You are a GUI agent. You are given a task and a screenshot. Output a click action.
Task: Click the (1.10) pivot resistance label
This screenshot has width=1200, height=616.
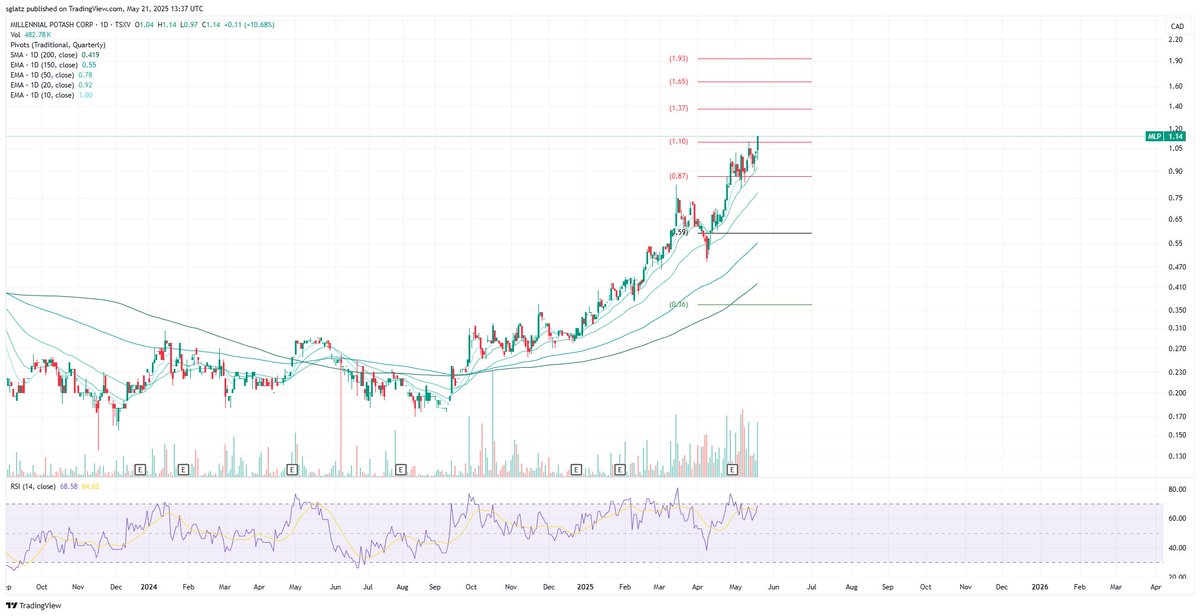[x=678, y=142]
